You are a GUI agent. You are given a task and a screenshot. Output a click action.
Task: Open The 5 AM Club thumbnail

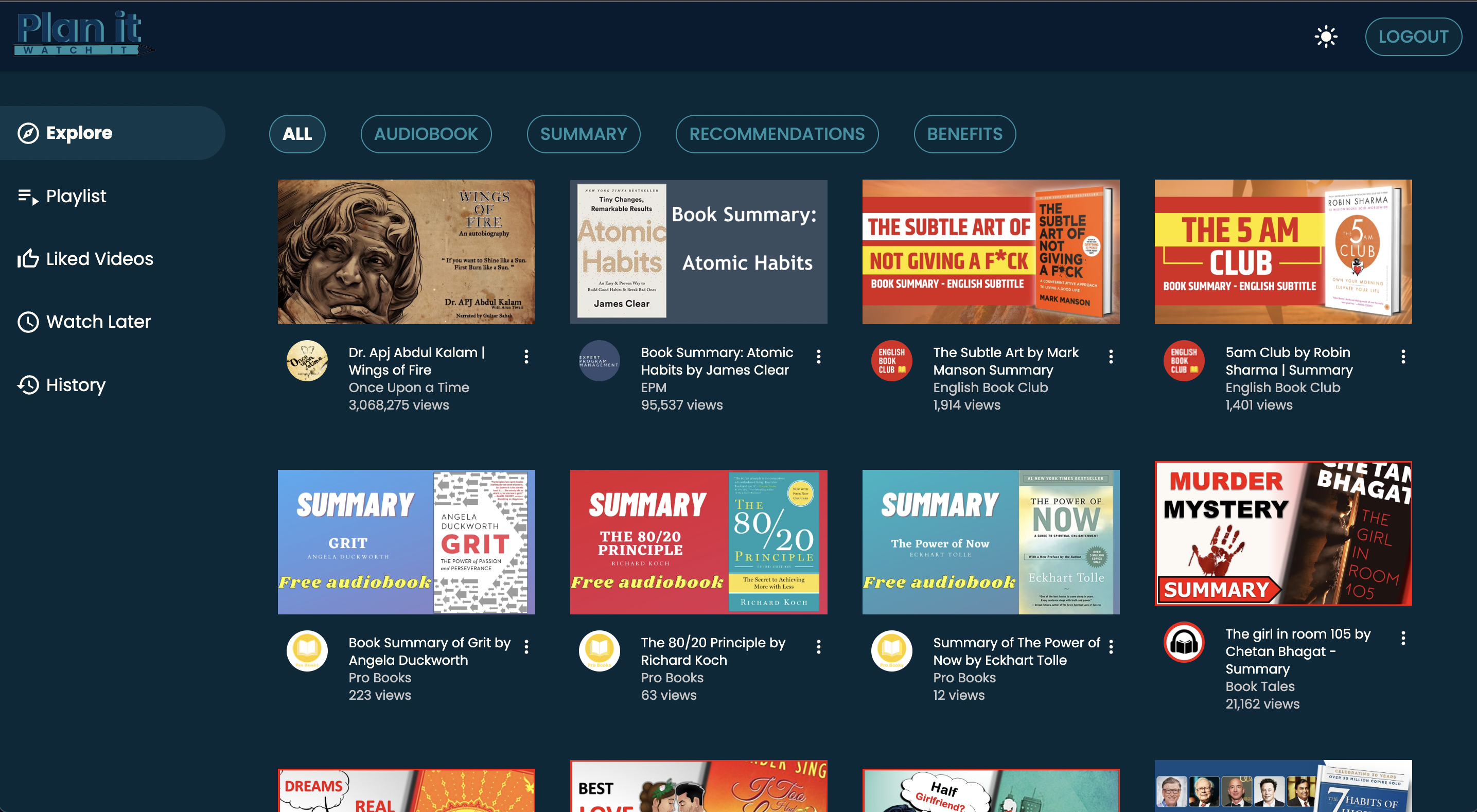click(x=1283, y=252)
